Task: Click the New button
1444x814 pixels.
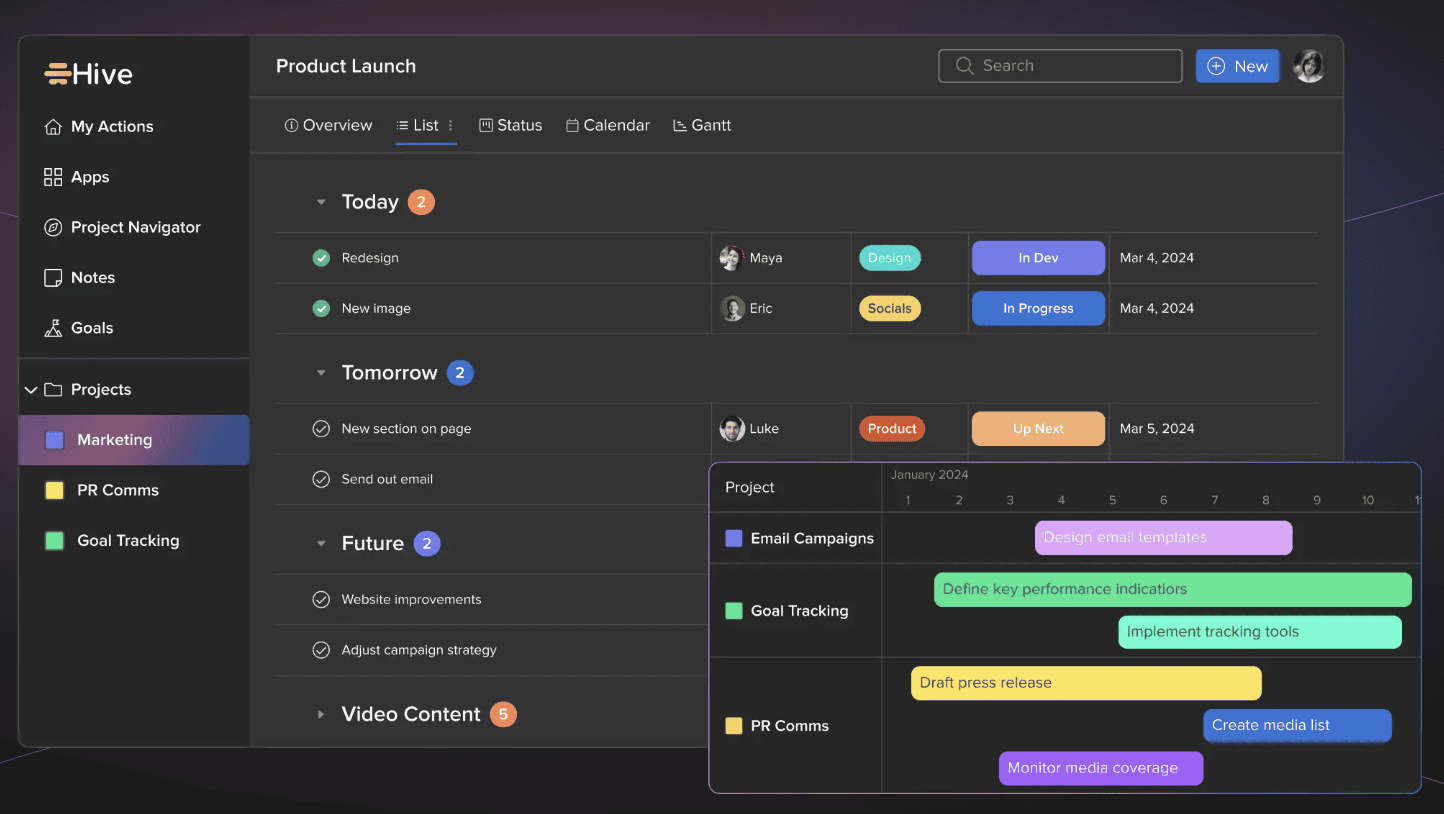Action: click(x=1237, y=66)
